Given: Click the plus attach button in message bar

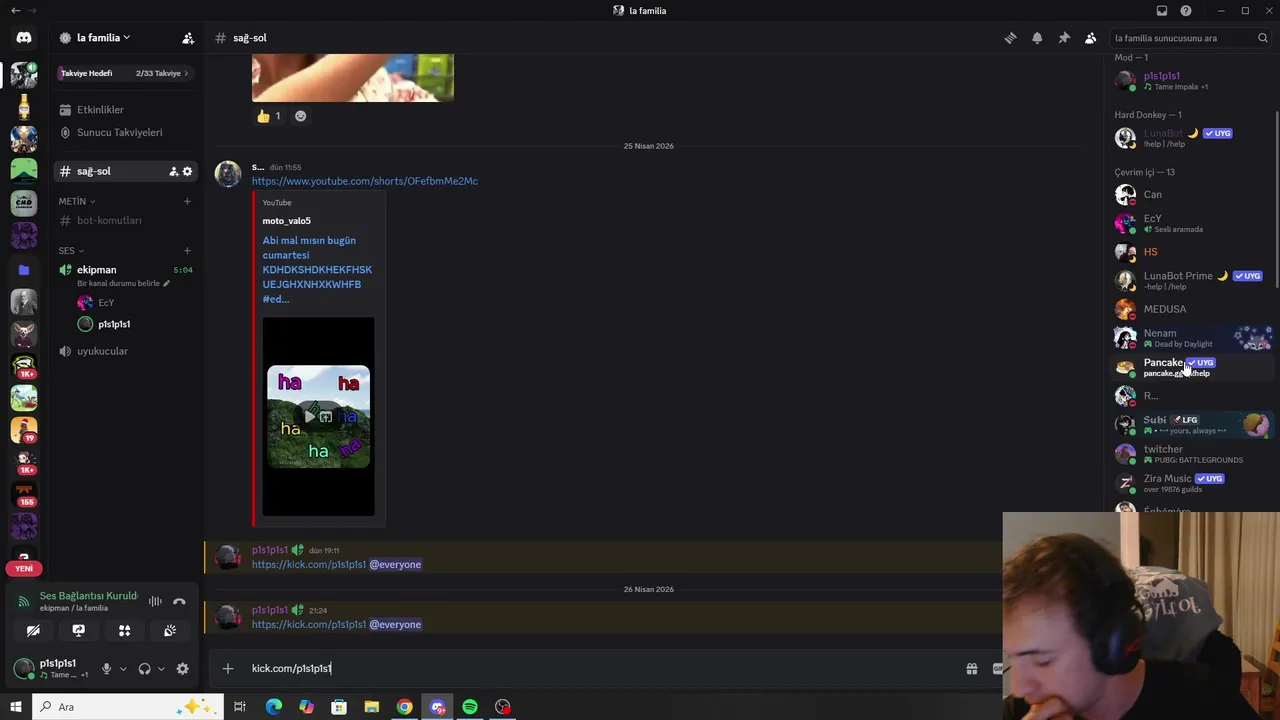Looking at the screenshot, I should 228,668.
